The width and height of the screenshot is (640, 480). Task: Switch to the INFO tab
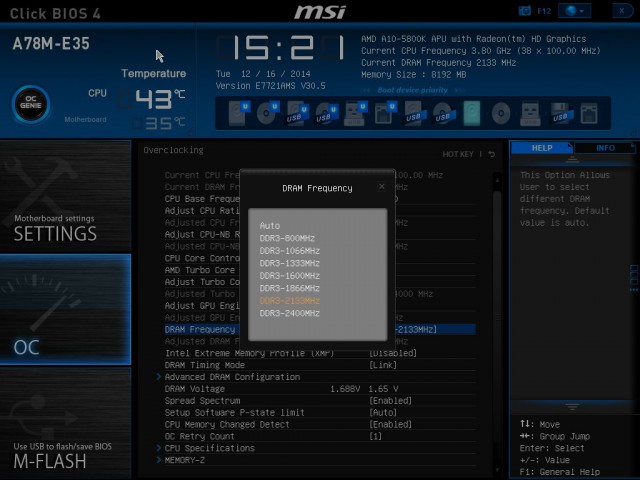tap(605, 148)
